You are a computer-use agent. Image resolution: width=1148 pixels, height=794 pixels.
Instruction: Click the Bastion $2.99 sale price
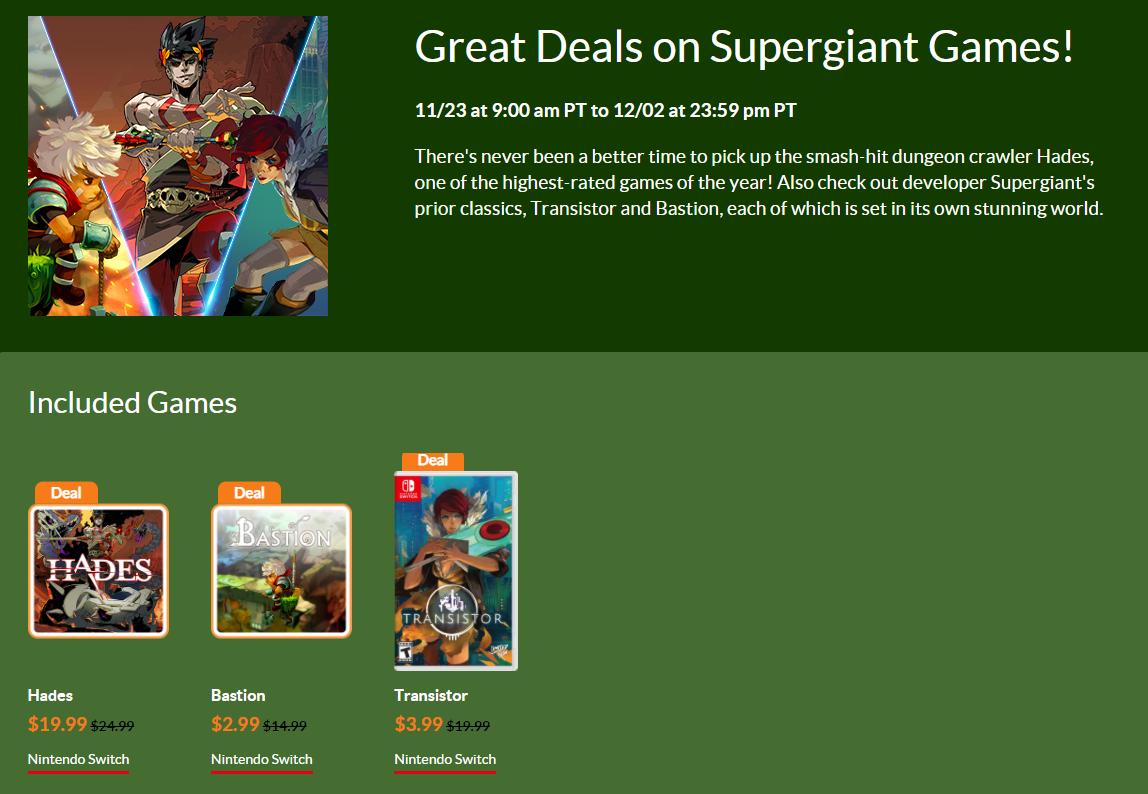235,724
